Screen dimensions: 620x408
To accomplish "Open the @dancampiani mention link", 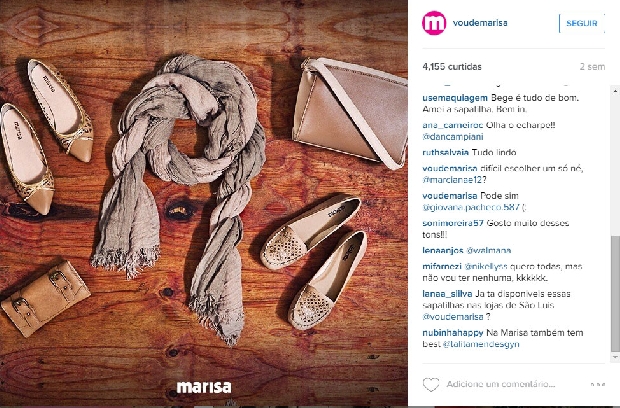I will click(x=453, y=137).
